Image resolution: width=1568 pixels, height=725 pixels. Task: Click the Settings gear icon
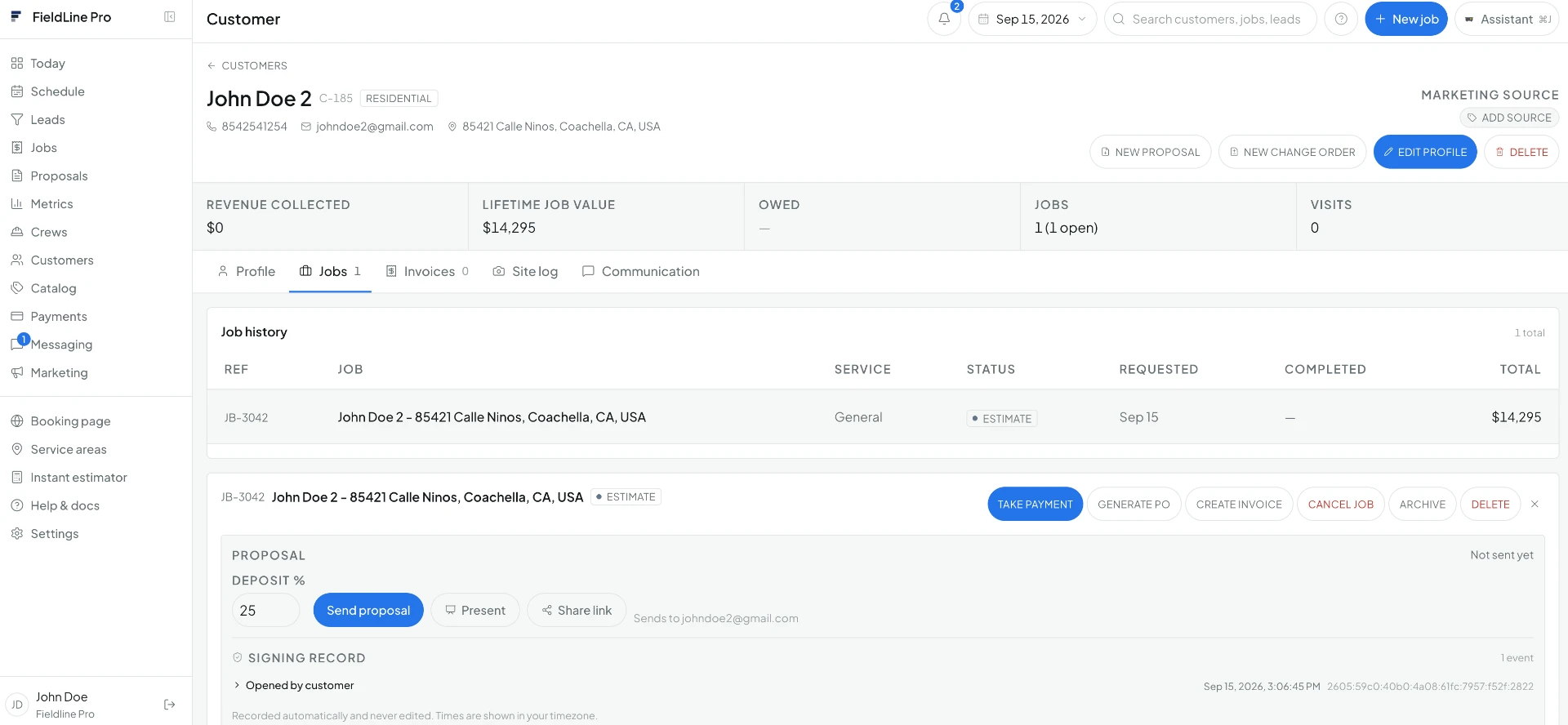17,534
